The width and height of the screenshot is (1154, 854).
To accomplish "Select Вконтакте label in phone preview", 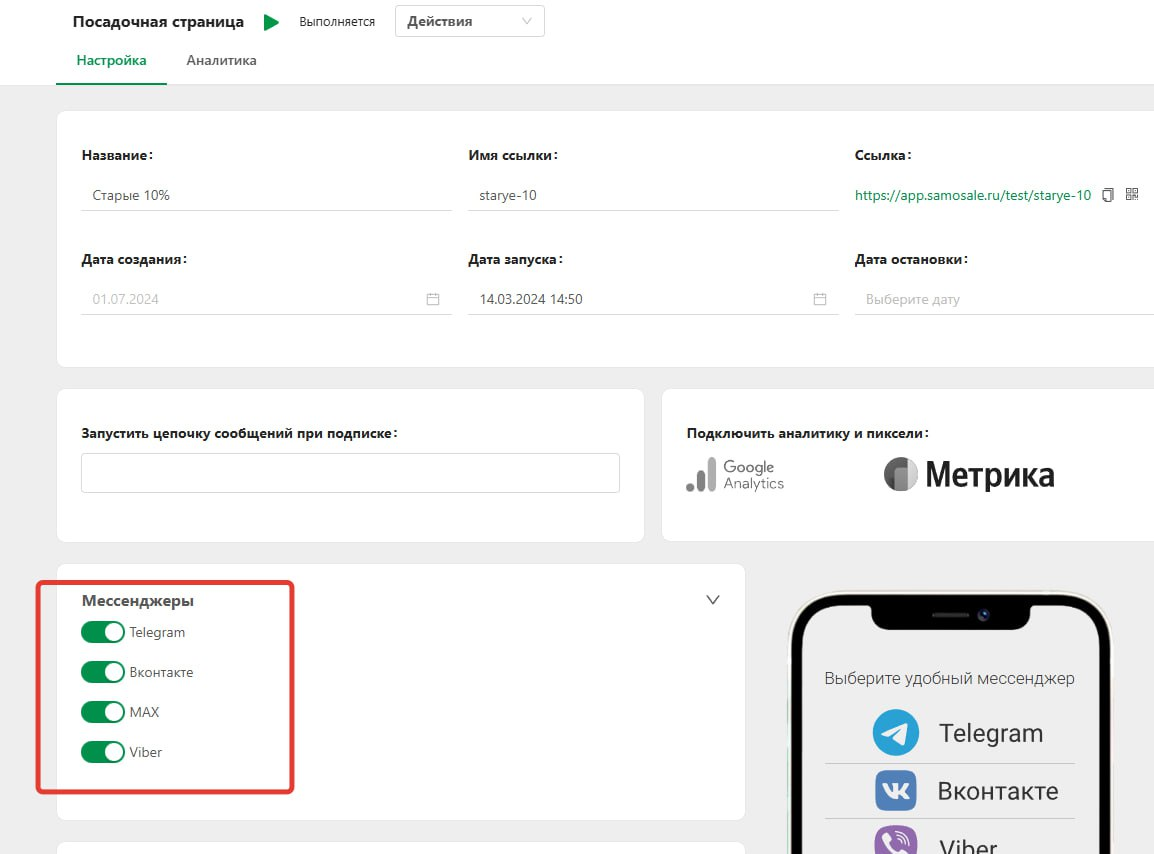I will click(x=998, y=791).
